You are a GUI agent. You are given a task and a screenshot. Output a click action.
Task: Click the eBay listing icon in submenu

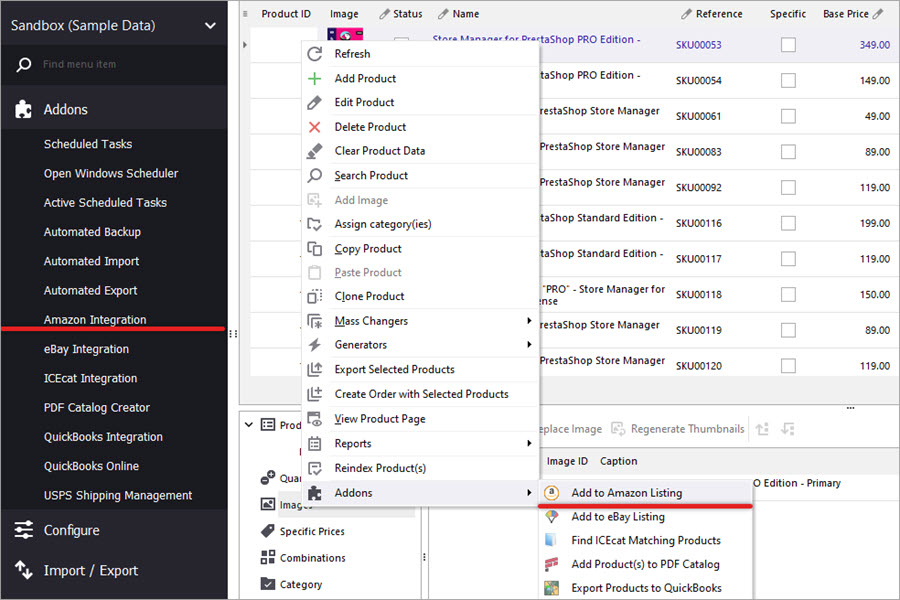click(551, 517)
